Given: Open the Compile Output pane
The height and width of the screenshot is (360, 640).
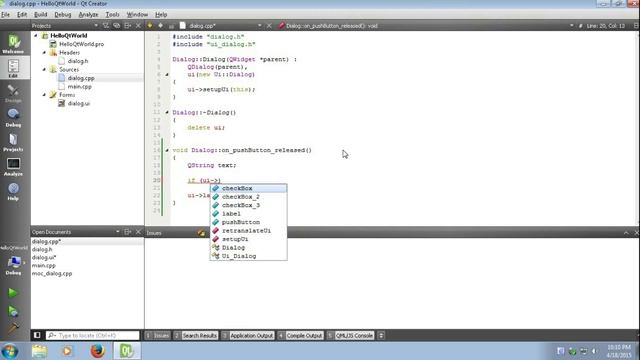Looking at the screenshot, I should click(300, 336).
